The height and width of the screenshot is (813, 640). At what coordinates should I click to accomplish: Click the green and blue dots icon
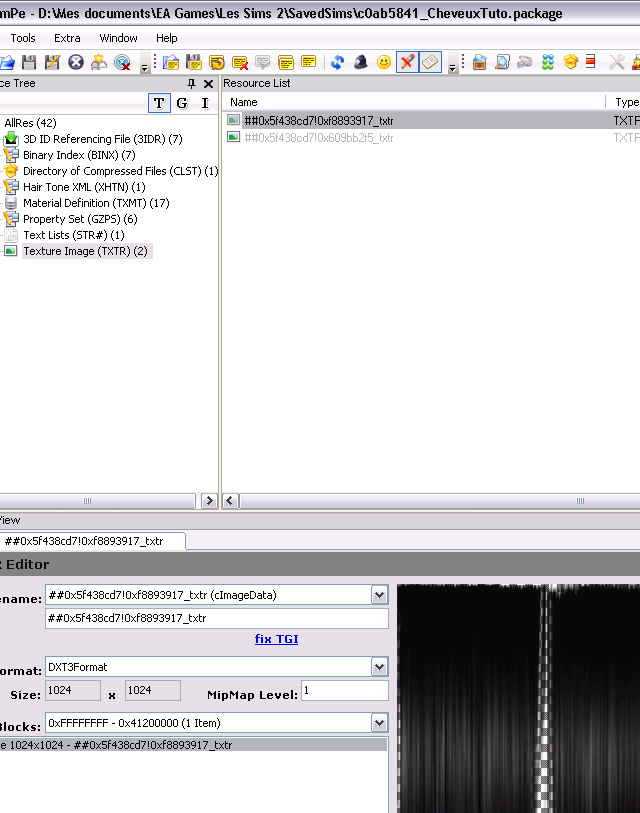pos(548,62)
